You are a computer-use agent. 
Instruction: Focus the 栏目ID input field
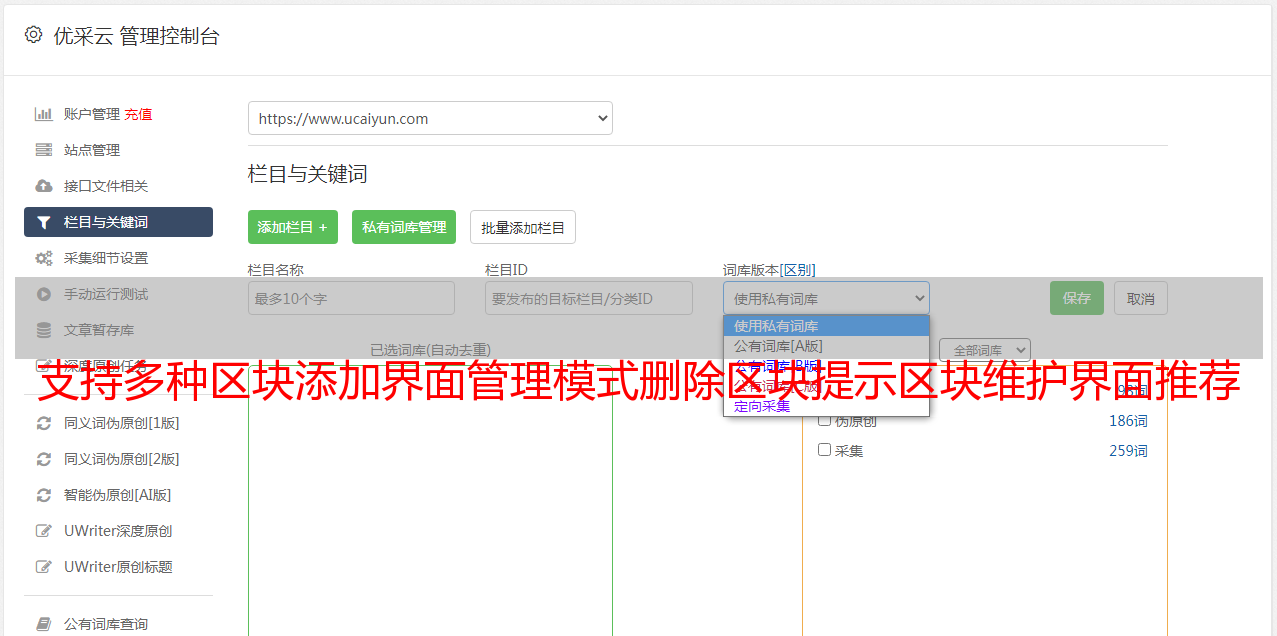pyautogui.click(x=589, y=298)
